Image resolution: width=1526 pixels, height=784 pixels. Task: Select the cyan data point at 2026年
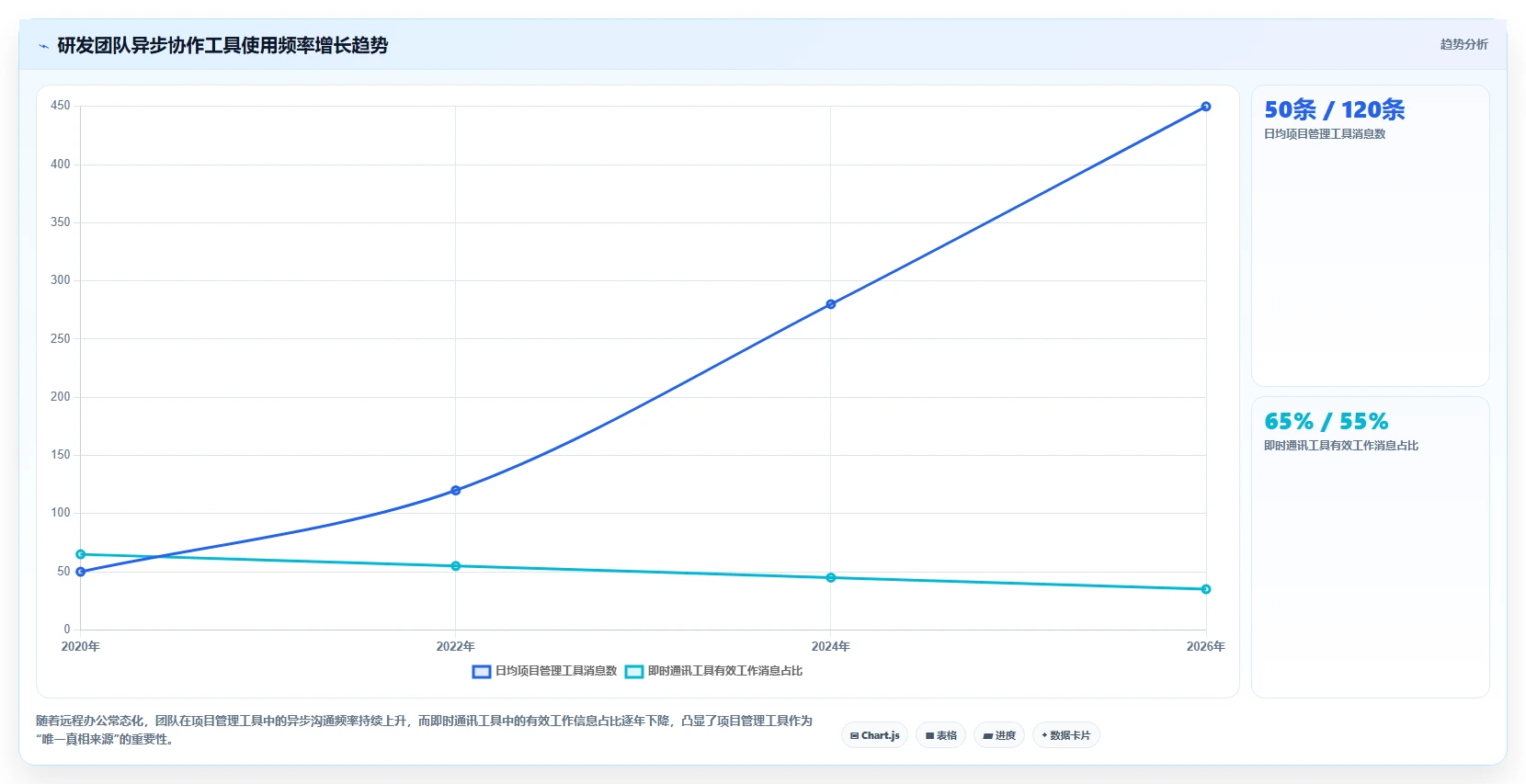click(1206, 589)
